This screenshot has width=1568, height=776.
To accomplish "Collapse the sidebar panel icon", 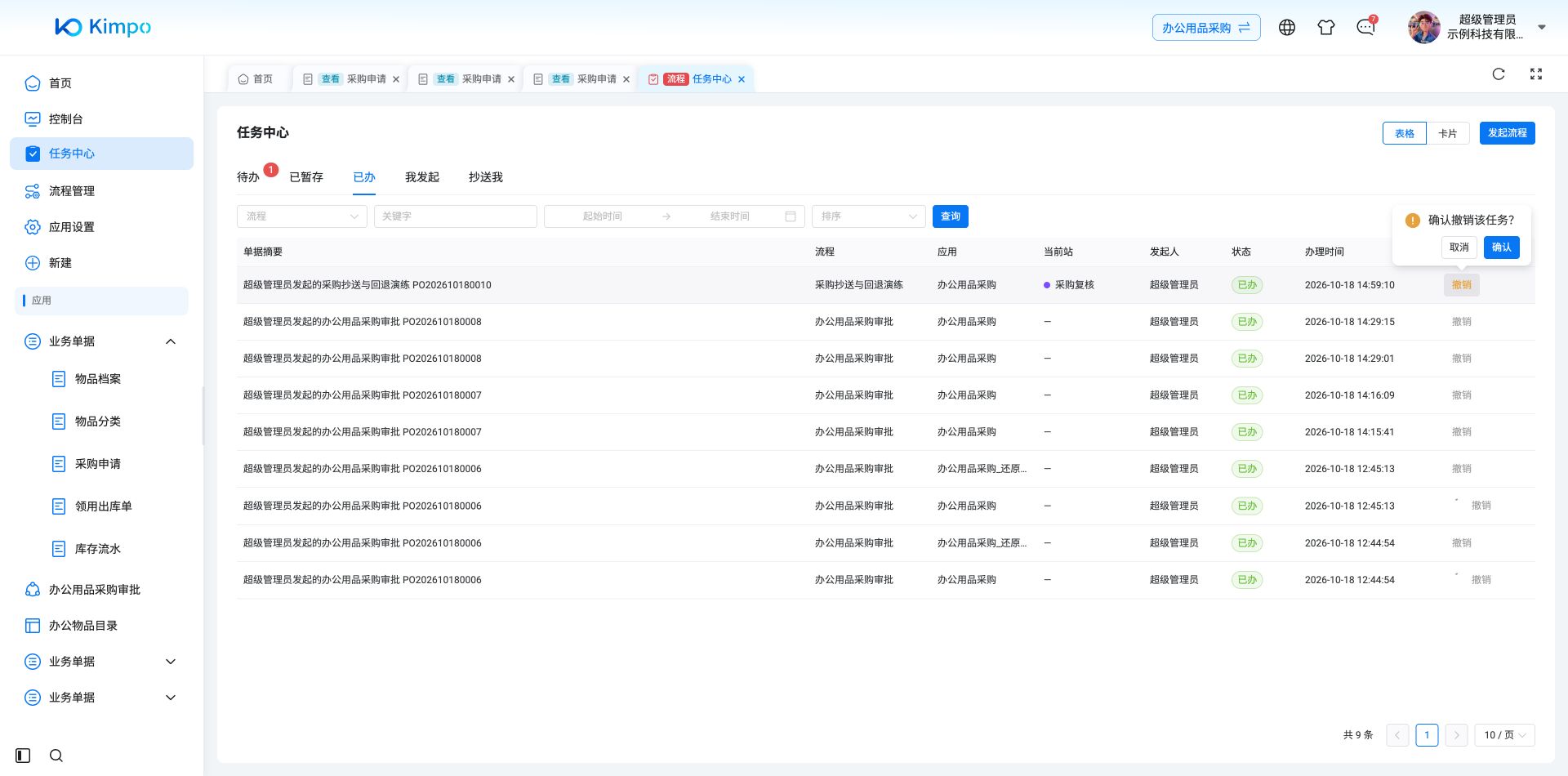I will tap(23, 756).
